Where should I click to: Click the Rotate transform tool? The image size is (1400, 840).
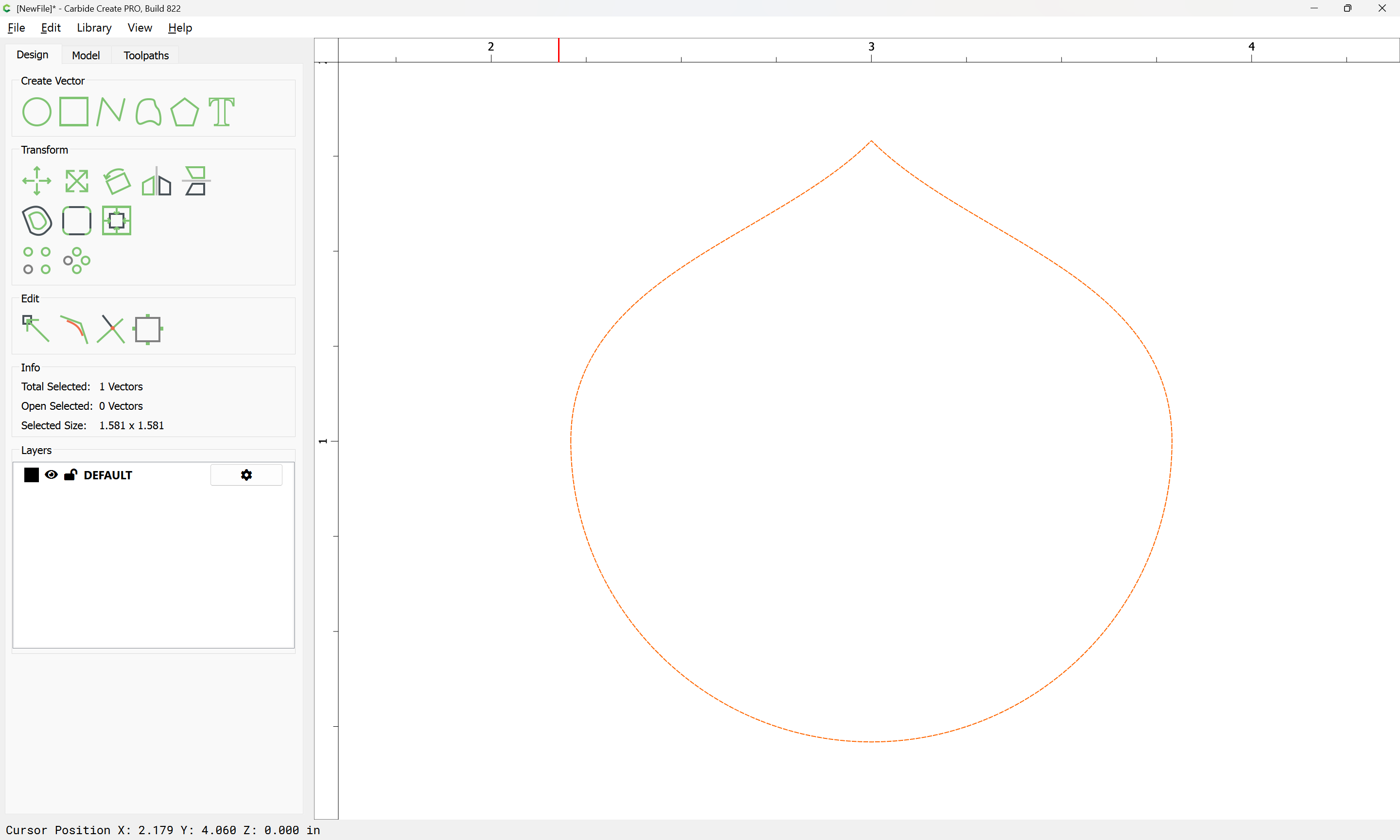117,181
